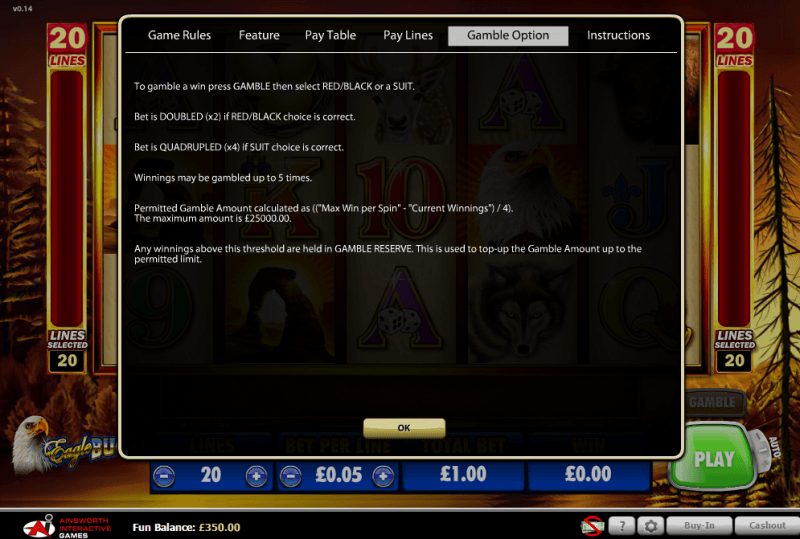This screenshot has height=539, width=800.
Task: Toggle the AUTO play switch
Action: click(x=763, y=450)
